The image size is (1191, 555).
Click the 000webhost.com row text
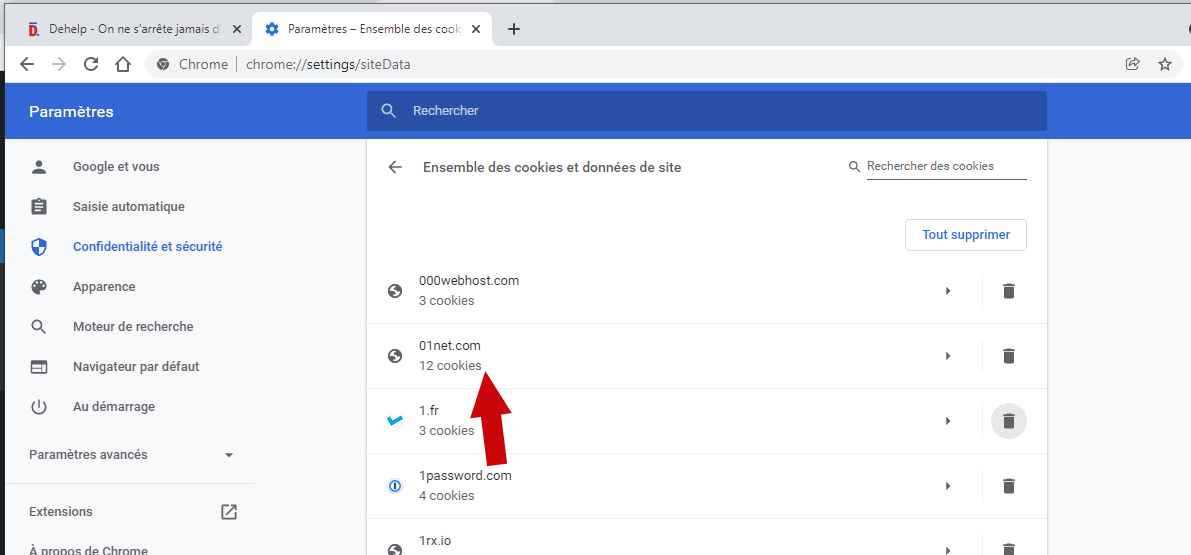[469, 280]
